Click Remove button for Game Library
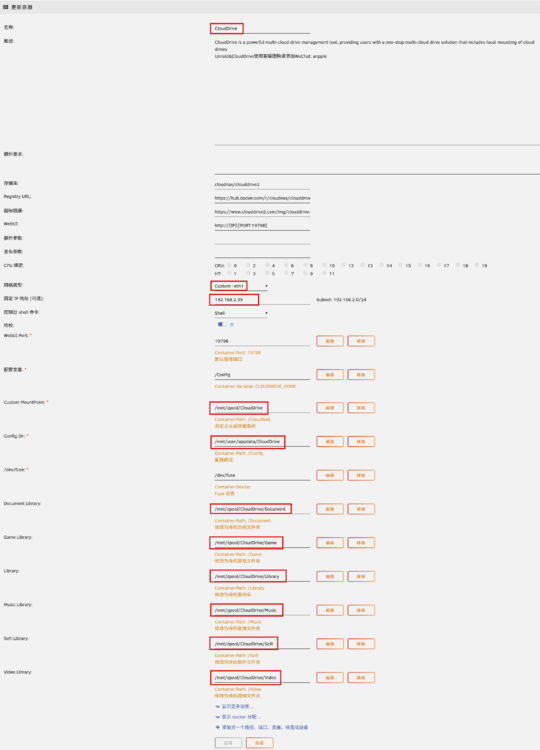This screenshot has width=540, height=750. coord(361,543)
